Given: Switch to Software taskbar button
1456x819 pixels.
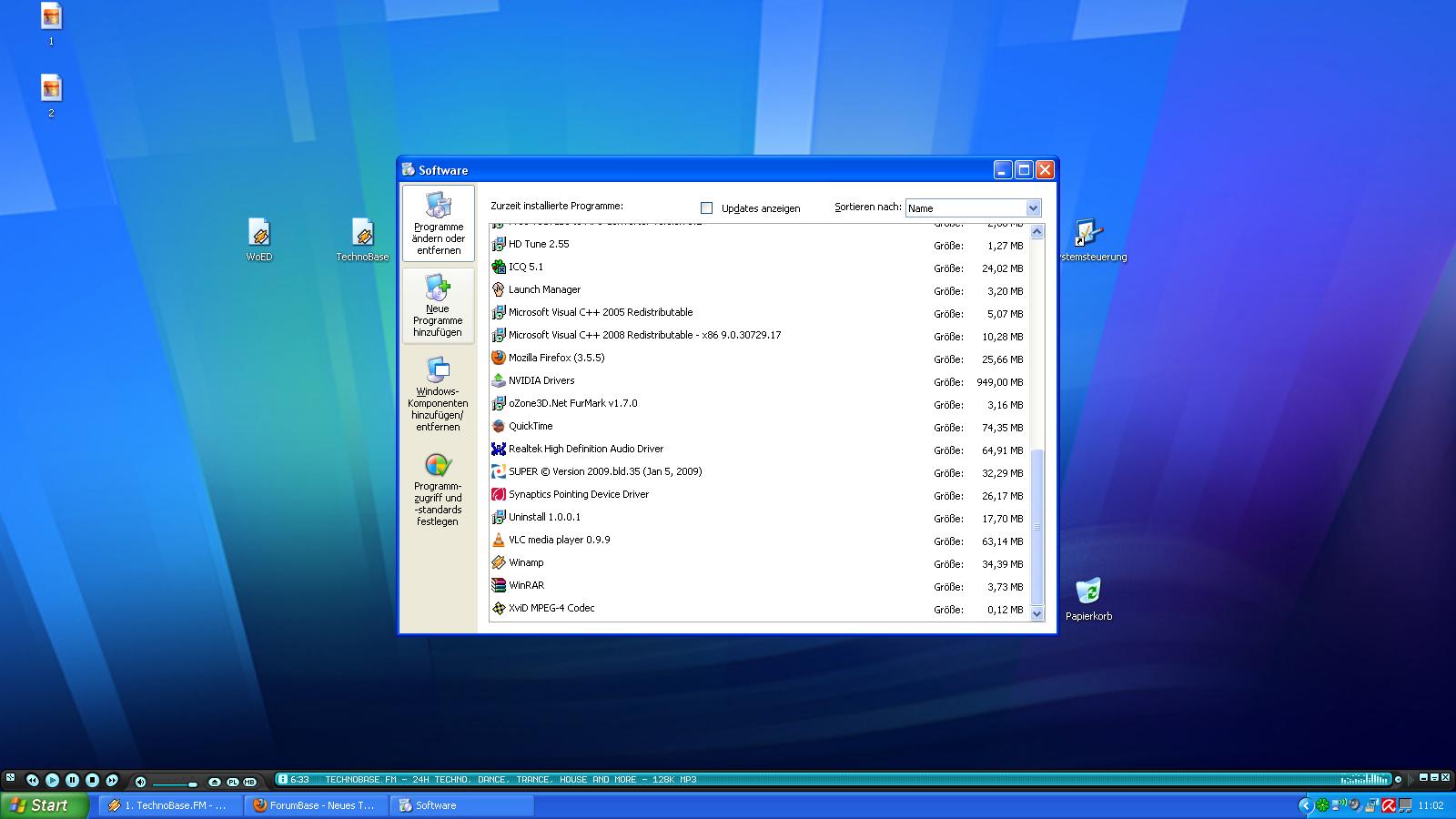Looking at the screenshot, I should coord(462,805).
